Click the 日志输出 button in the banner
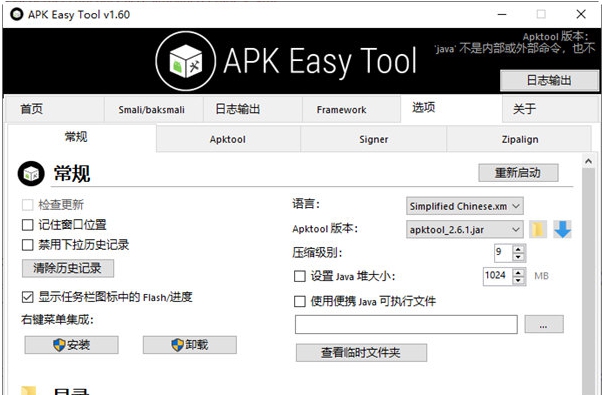This screenshot has height=395, width=602. coord(549,81)
